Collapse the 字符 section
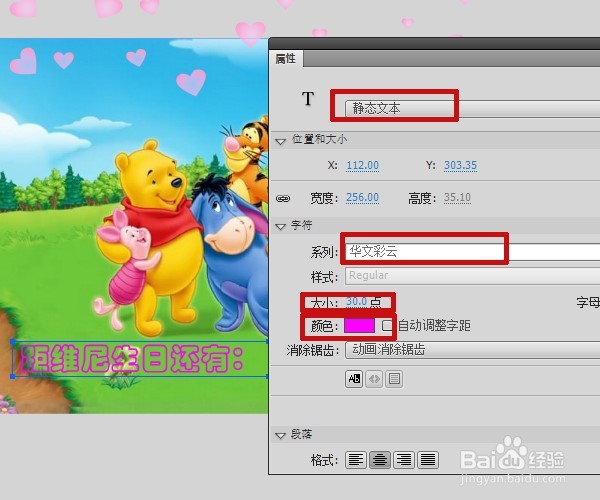This screenshot has width=600, height=500. tap(280, 227)
